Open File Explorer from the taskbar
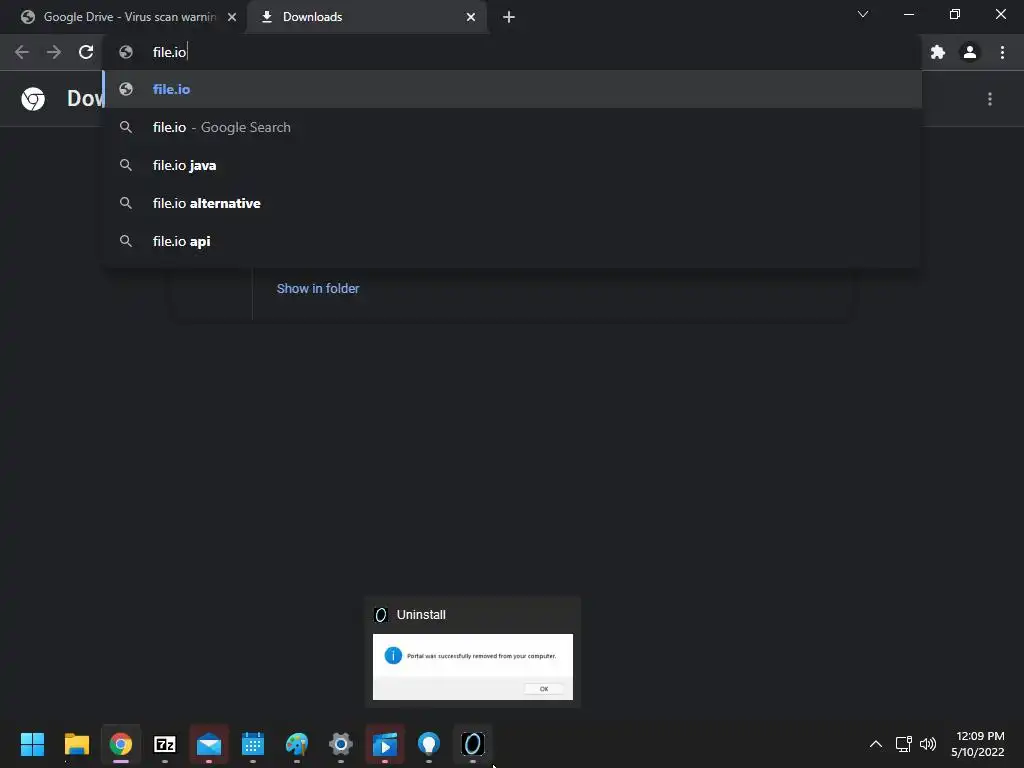 pos(77,744)
